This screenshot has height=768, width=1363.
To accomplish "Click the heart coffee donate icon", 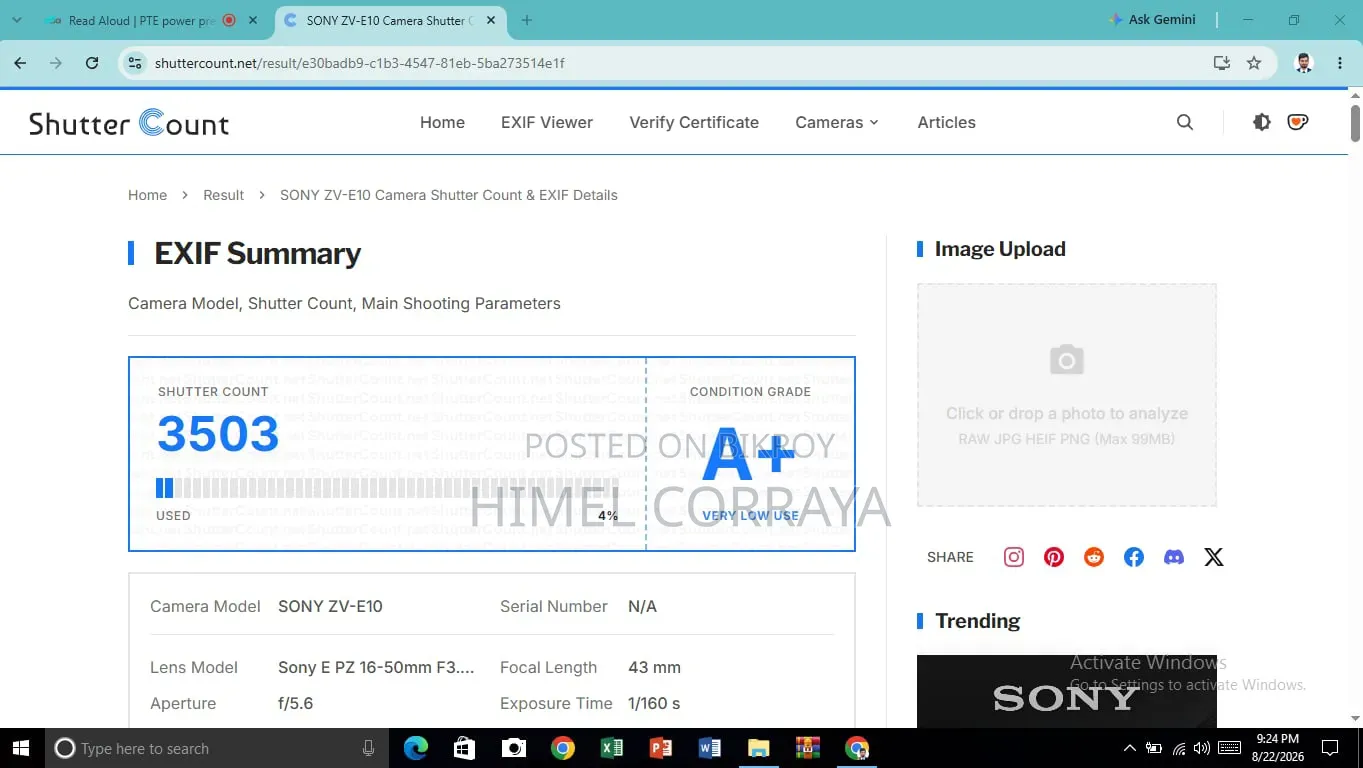I will pyautogui.click(x=1298, y=122).
